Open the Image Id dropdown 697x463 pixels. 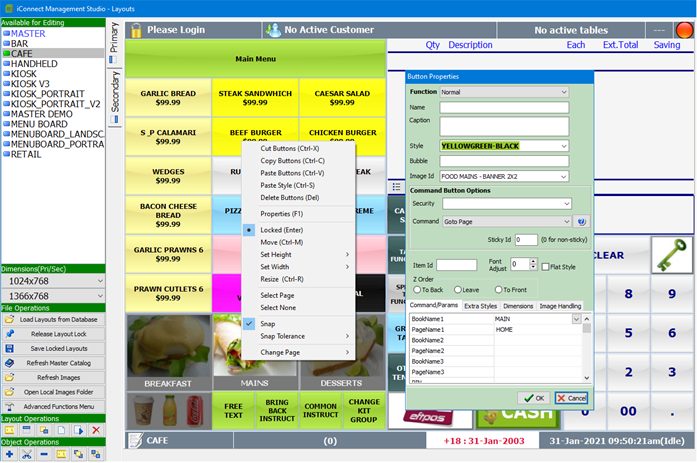pyautogui.click(x=504, y=176)
